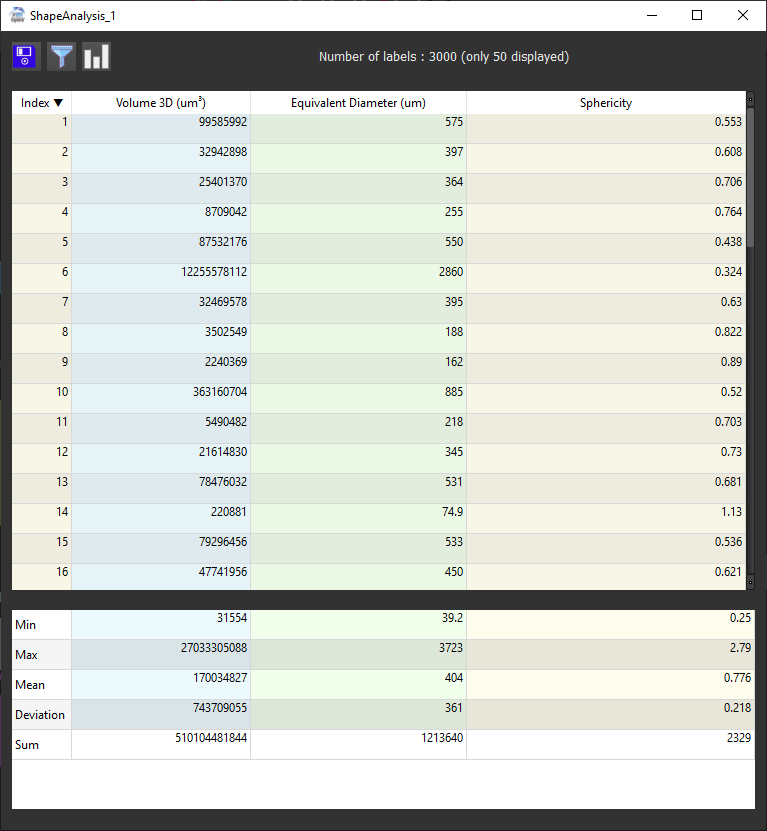The width and height of the screenshot is (767, 831).
Task: Select row index 10
Action: pyautogui.click(x=42, y=399)
